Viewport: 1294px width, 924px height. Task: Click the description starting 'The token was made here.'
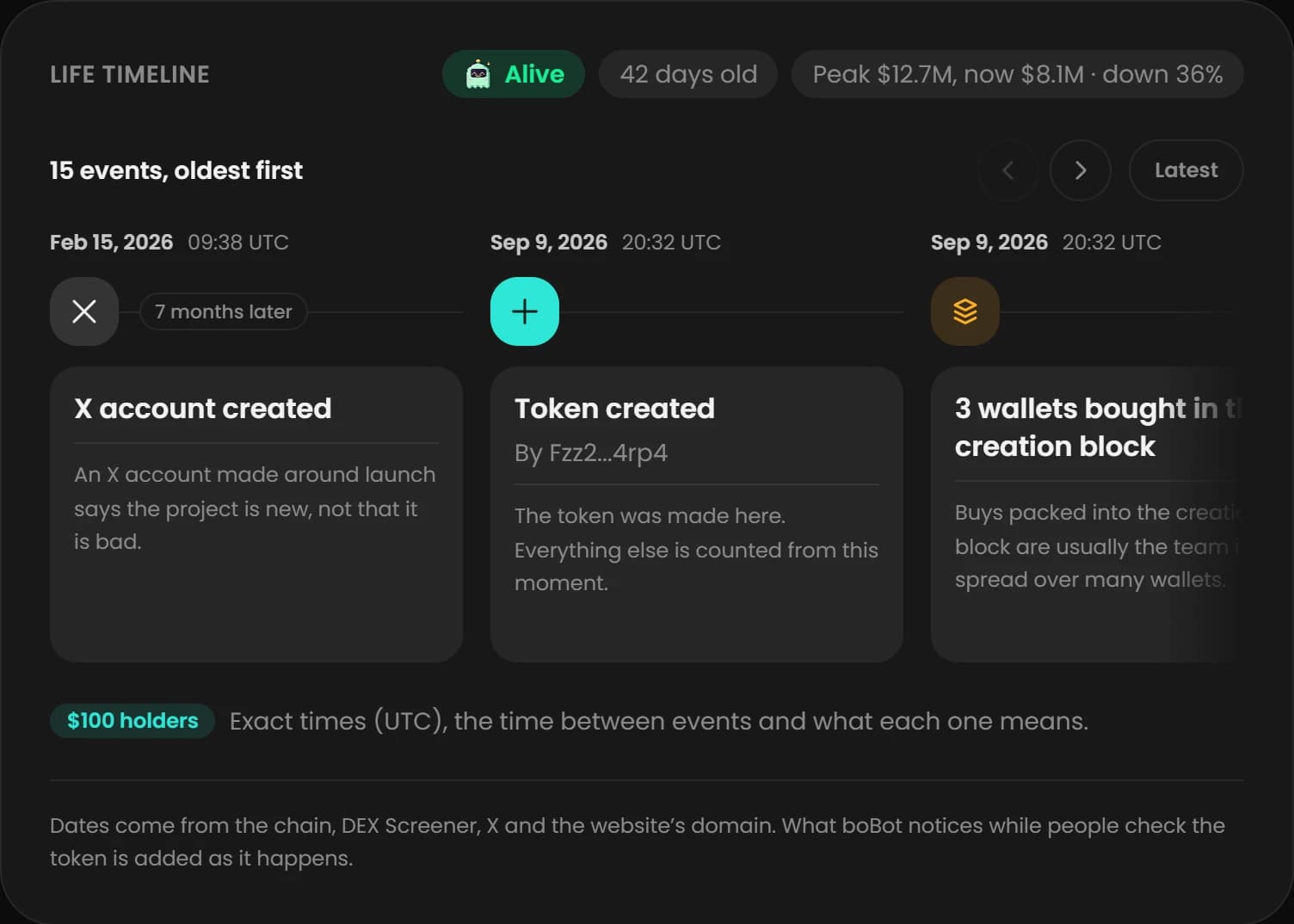pyautogui.click(x=697, y=549)
